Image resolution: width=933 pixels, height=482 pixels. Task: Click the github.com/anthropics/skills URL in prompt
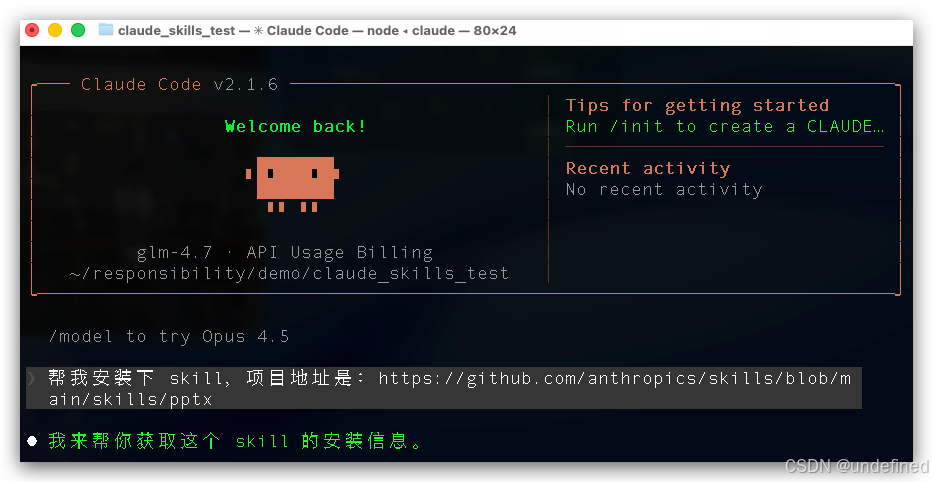coord(615,378)
